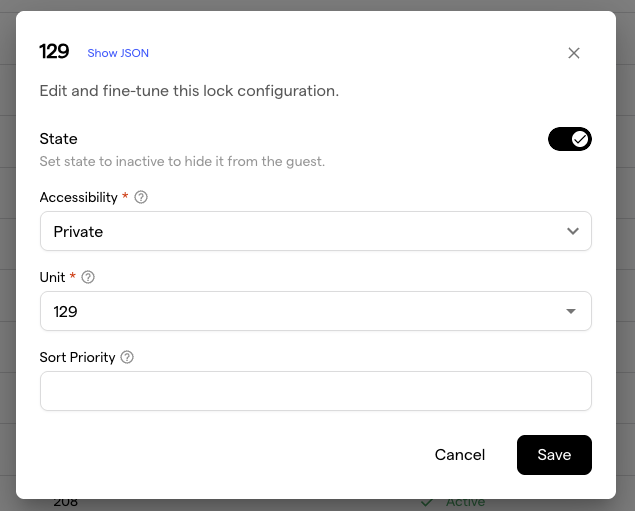This screenshot has height=511, width=635.
Task: Click the State label text
Action: pos(58,139)
